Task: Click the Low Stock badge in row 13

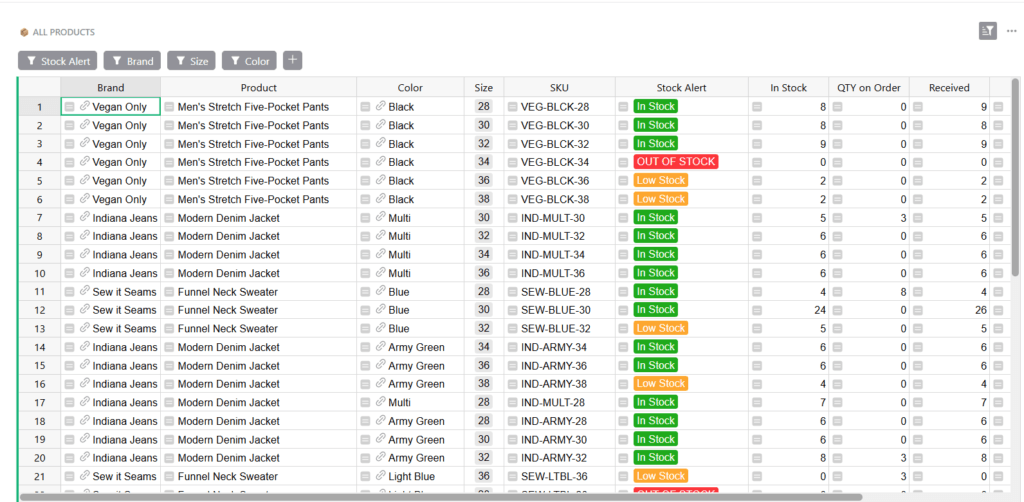Action: [660, 328]
